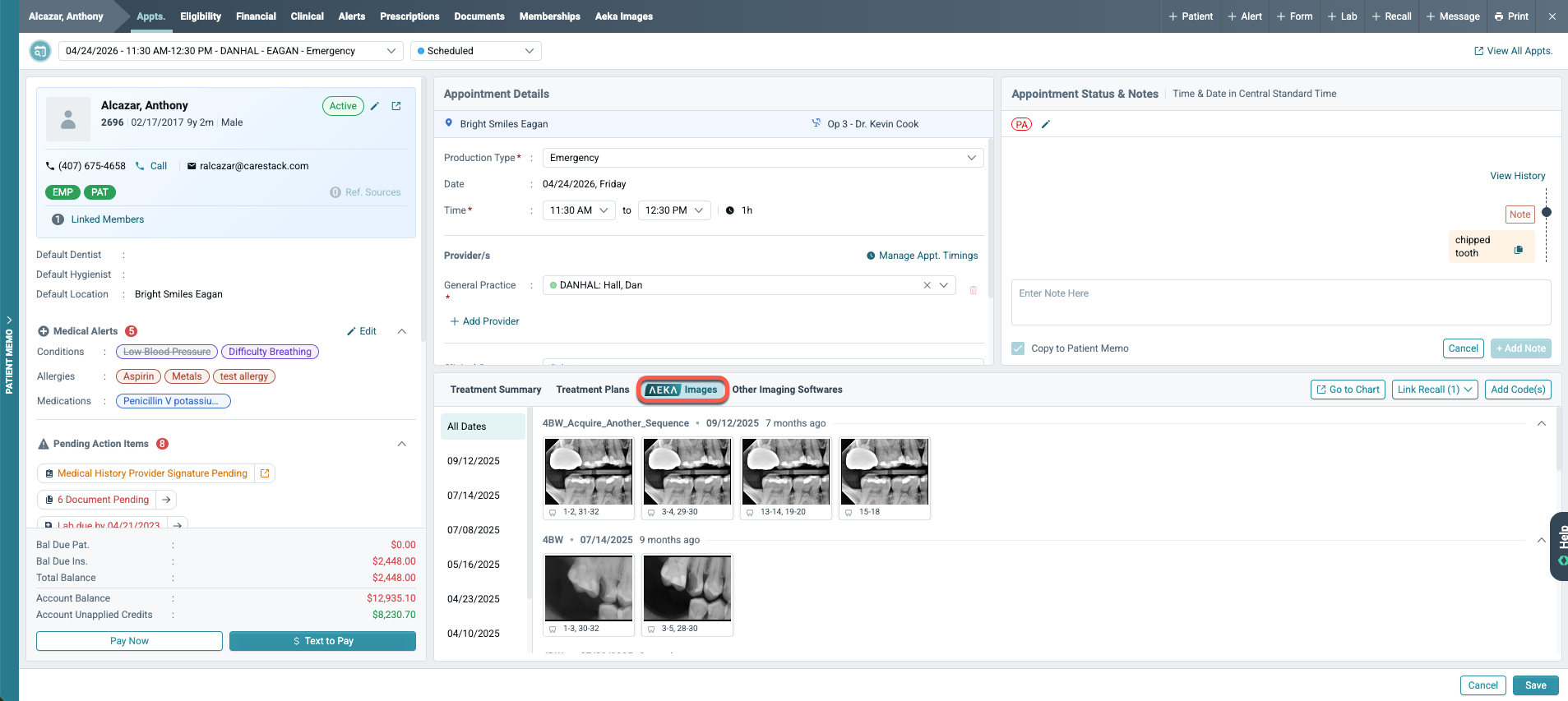Select the Treatment Summary tab

pyautogui.click(x=496, y=390)
